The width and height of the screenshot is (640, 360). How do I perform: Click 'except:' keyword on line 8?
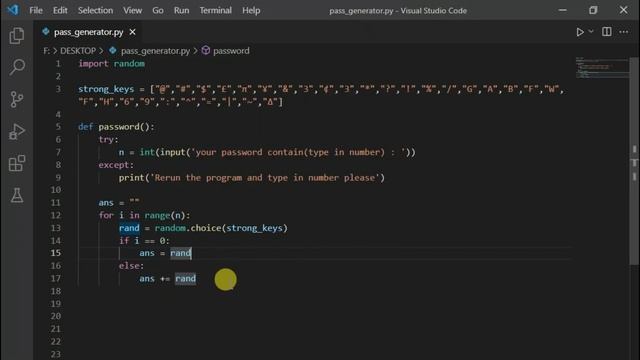[116, 165]
